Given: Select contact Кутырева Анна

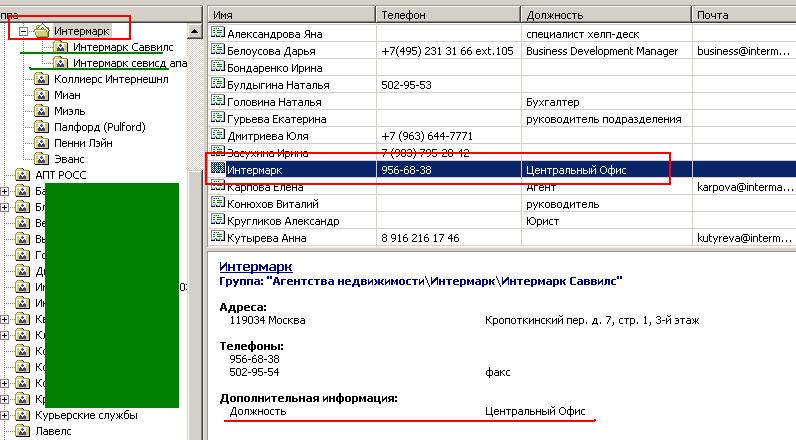Looking at the screenshot, I should [267, 238].
